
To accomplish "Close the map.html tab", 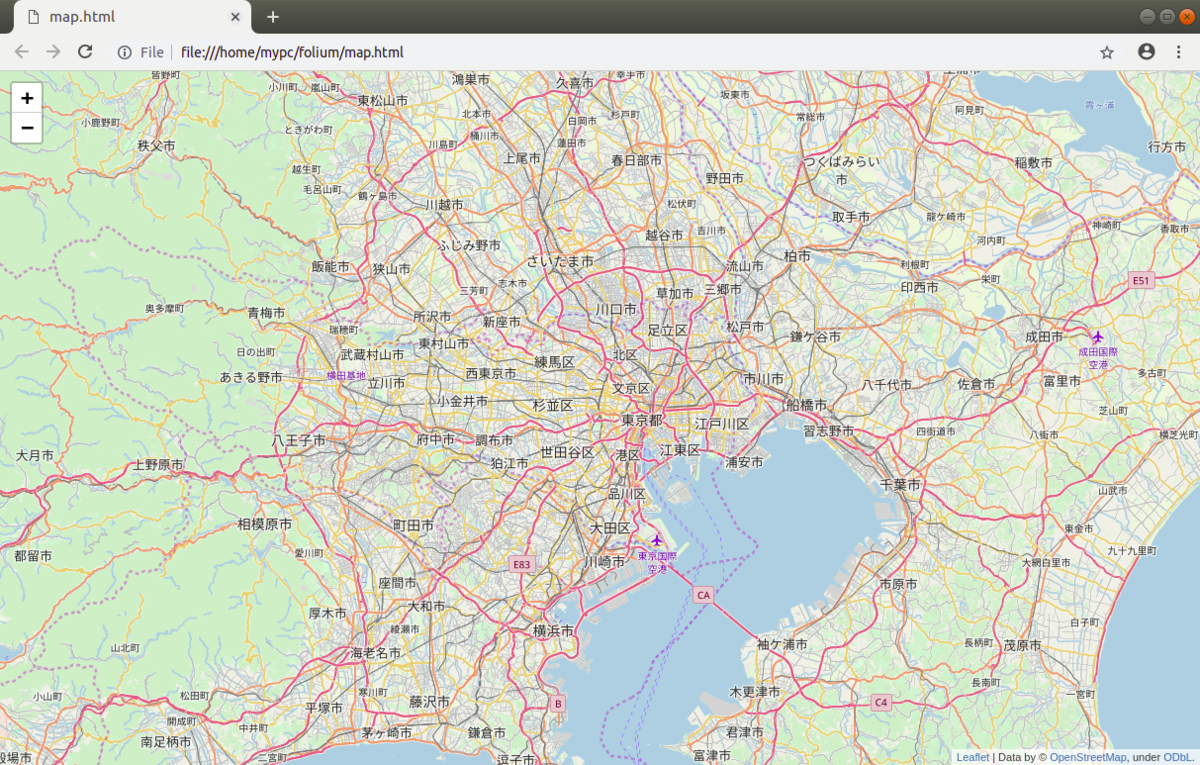I will [236, 17].
